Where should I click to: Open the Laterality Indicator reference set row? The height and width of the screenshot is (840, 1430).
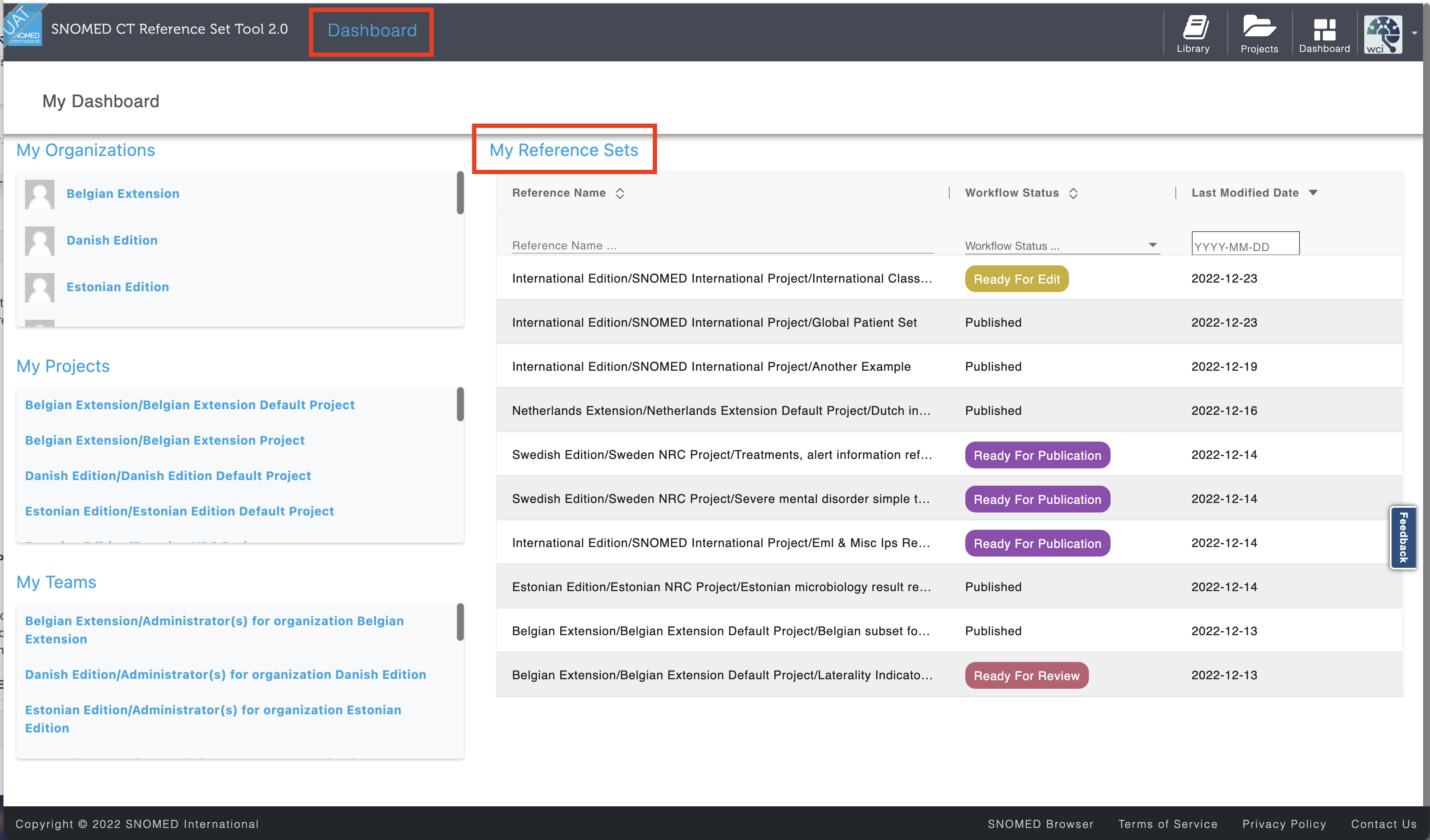(722, 675)
